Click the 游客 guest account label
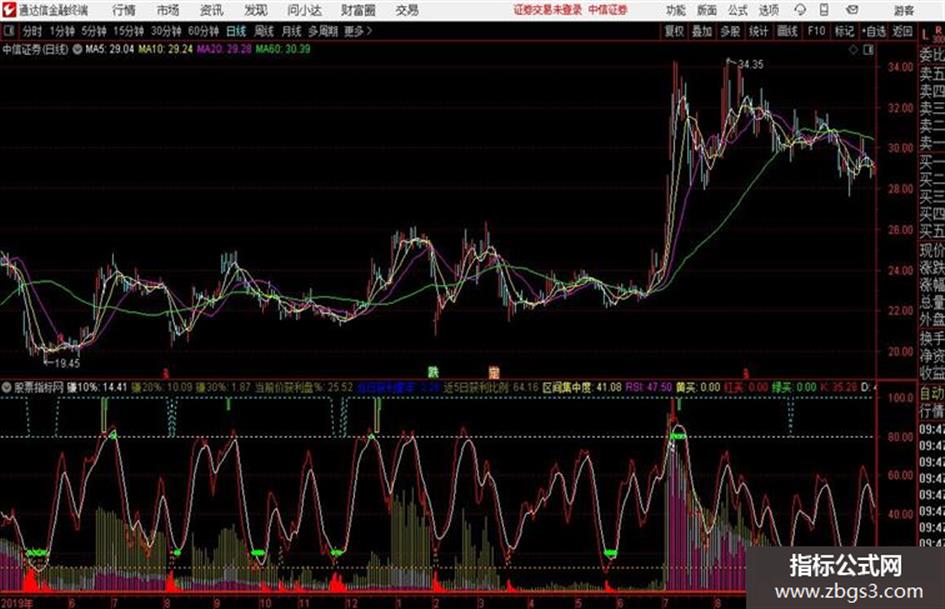The height and width of the screenshot is (609, 945). click(x=903, y=10)
